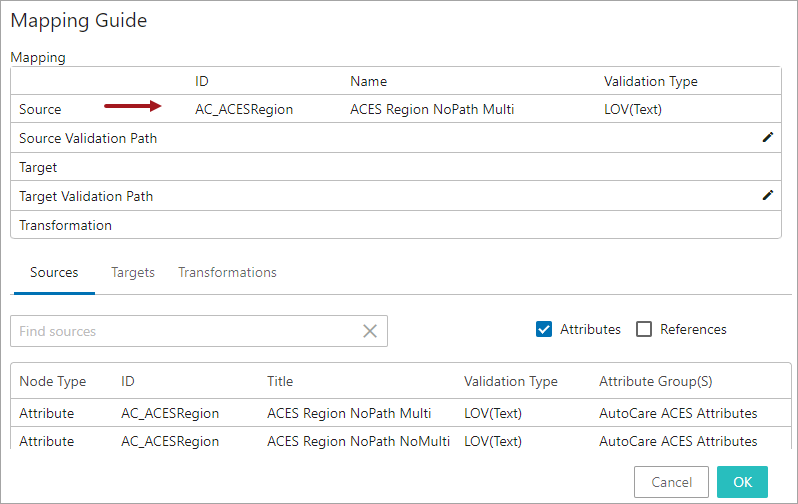798x504 pixels.
Task: Open the Transformations tab
Action: (227, 272)
